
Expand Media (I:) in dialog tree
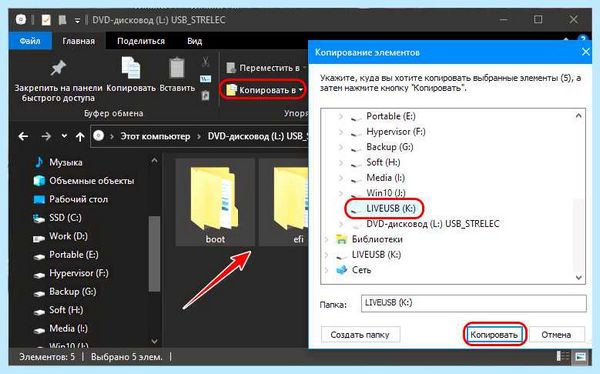point(341,178)
